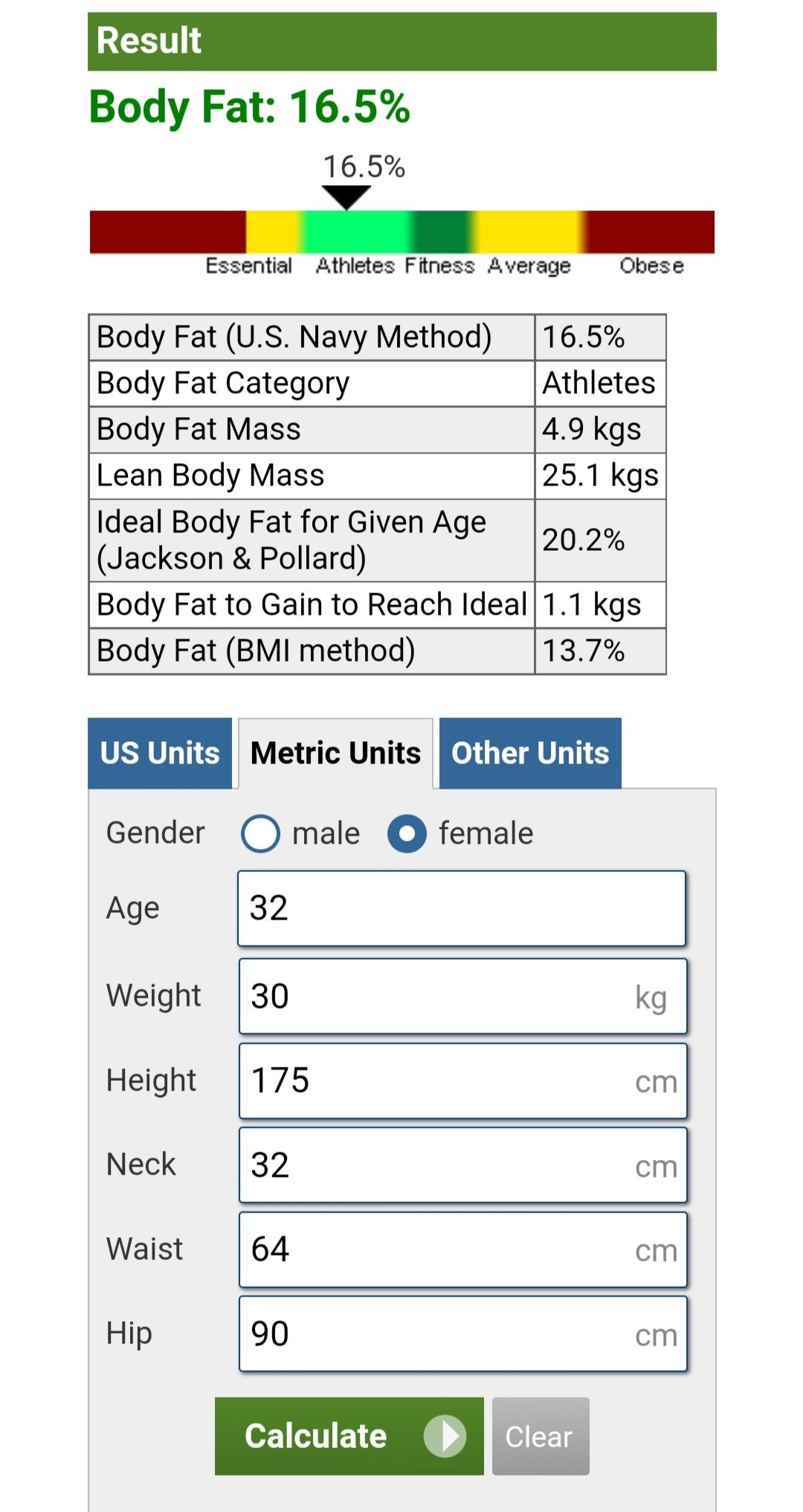The width and height of the screenshot is (803, 1512).
Task: Click the green Result header bar
Action: 401,42
